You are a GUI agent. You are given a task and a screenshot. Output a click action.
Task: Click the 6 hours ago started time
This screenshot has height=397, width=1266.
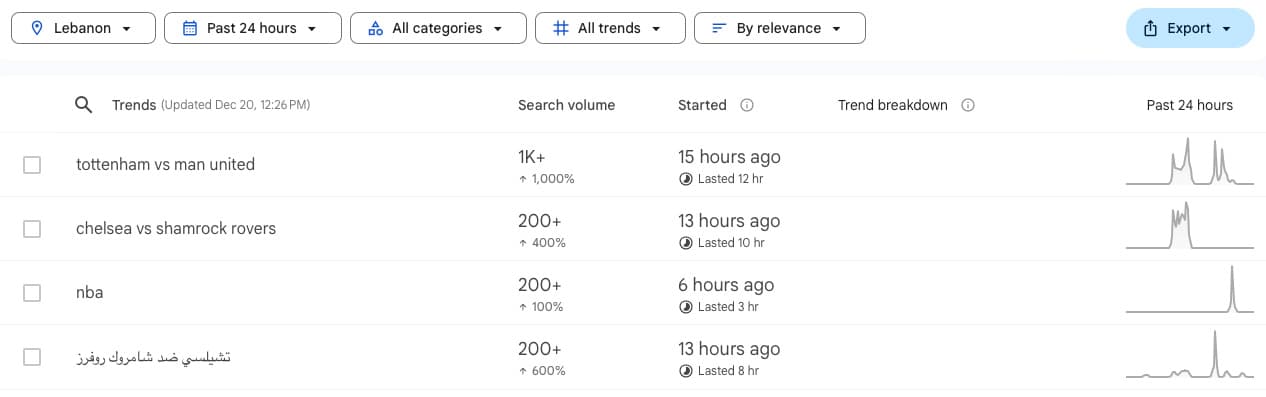tap(726, 285)
